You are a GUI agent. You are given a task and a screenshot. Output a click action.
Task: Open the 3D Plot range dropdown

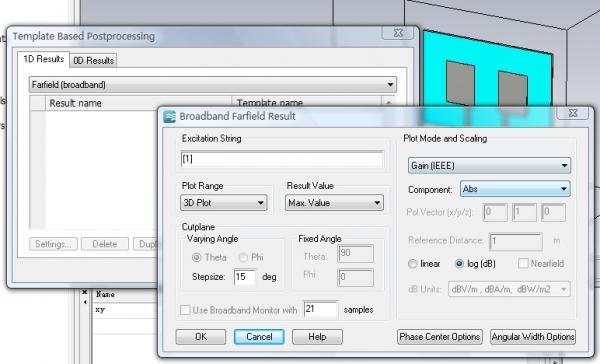(x=223, y=203)
